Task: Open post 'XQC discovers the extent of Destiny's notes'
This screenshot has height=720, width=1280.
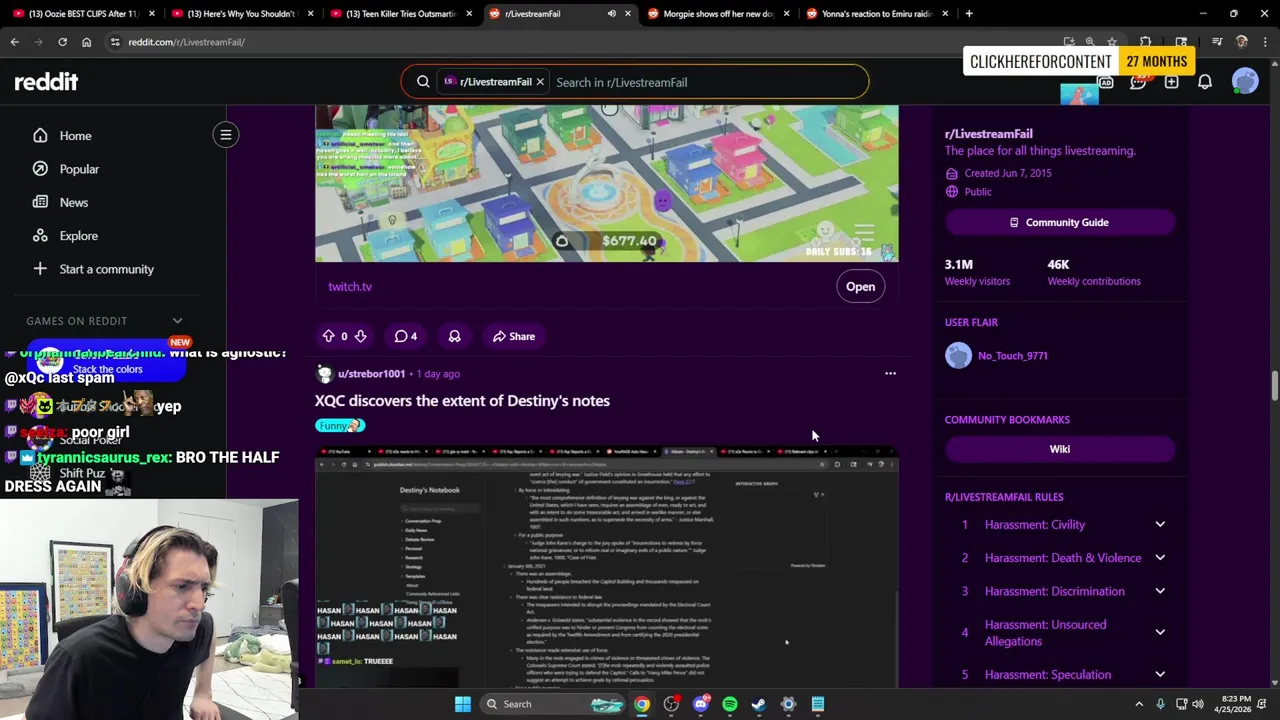Action: tap(462, 401)
